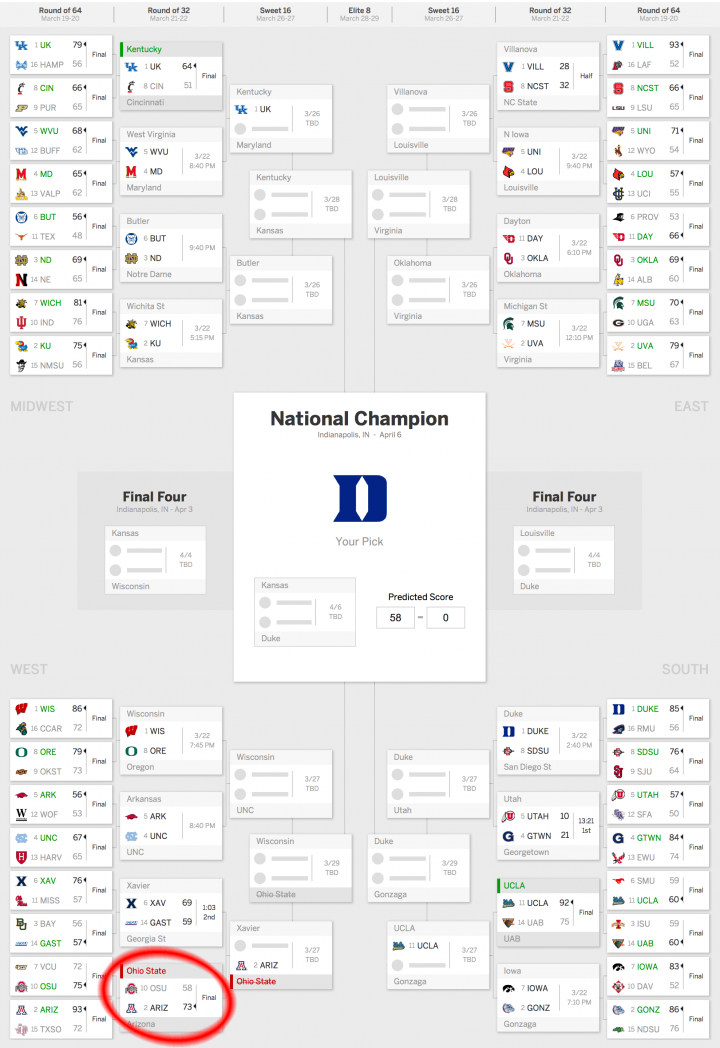The width and height of the screenshot is (720, 1048).
Task: Click the predicted score field showing 0
Action: pyautogui.click(x=445, y=618)
